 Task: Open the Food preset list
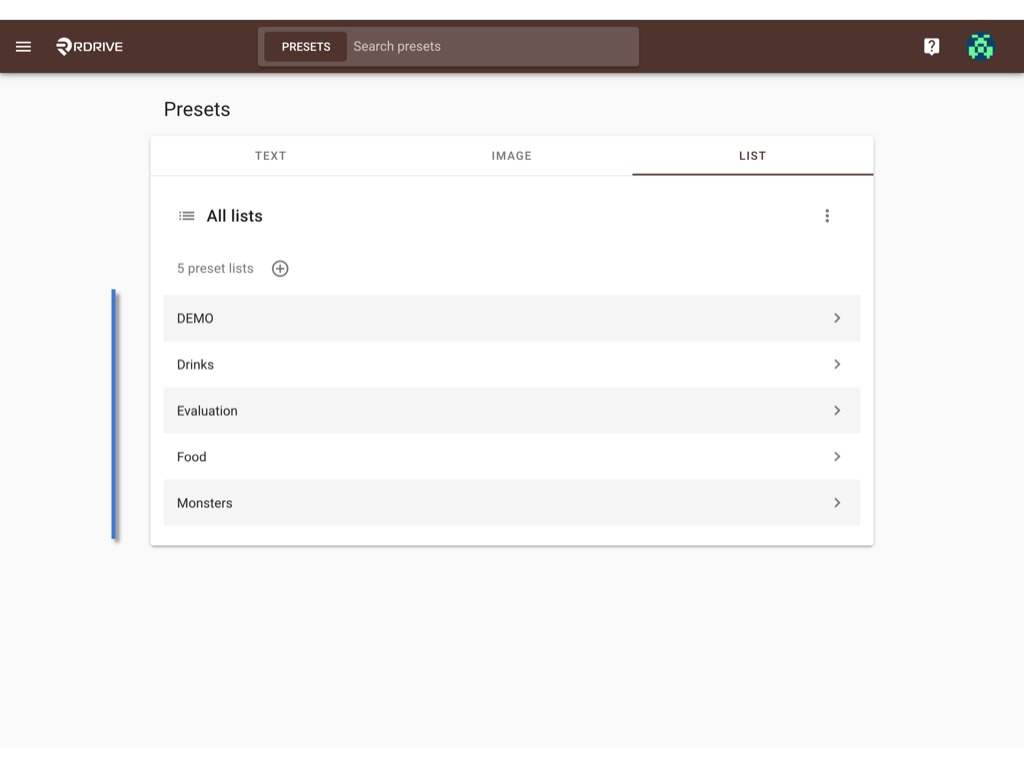click(511, 456)
